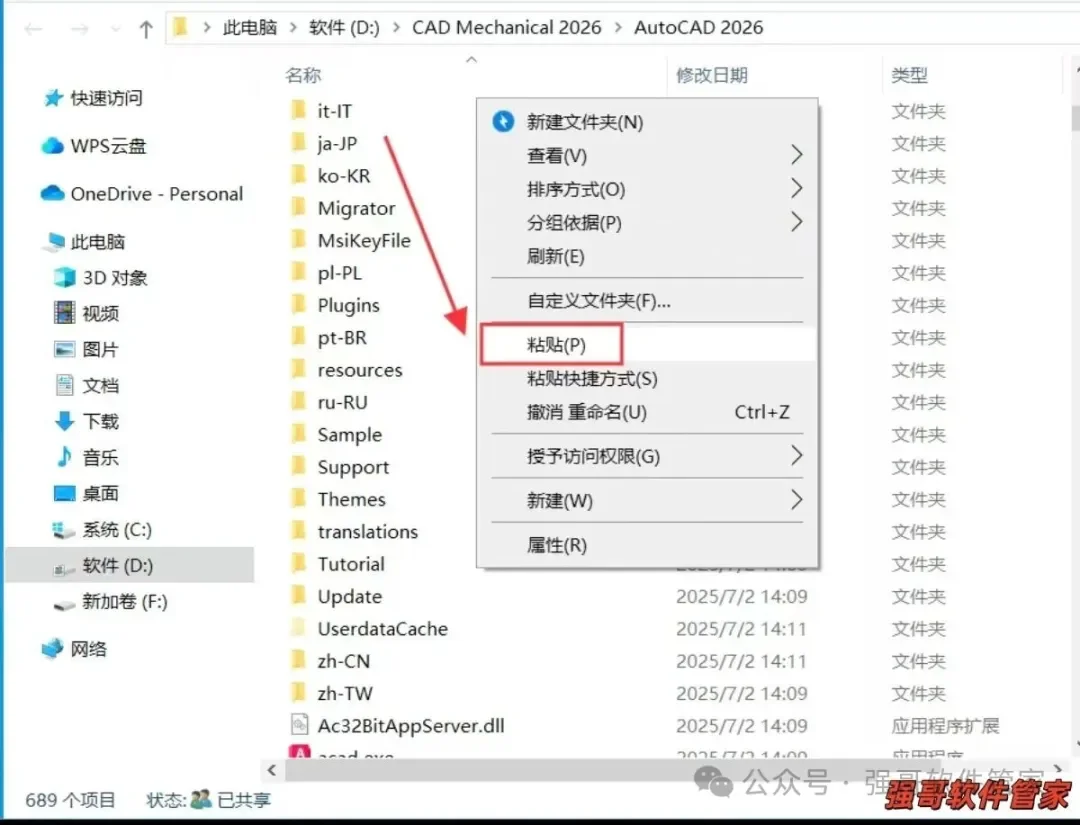Select the ko-KR folder
Image resolution: width=1080 pixels, height=825 pixels.
point(344,176)
